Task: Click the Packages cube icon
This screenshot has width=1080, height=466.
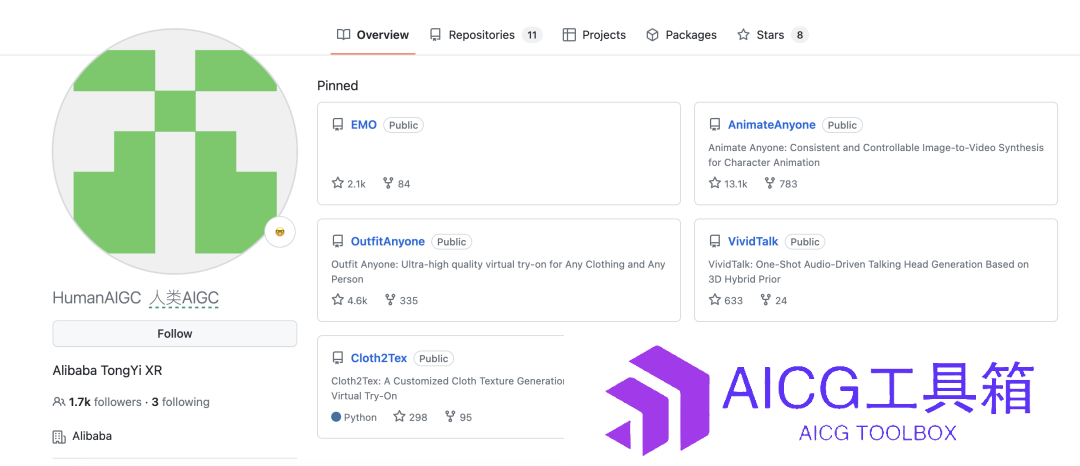Action: click(652, 34)
